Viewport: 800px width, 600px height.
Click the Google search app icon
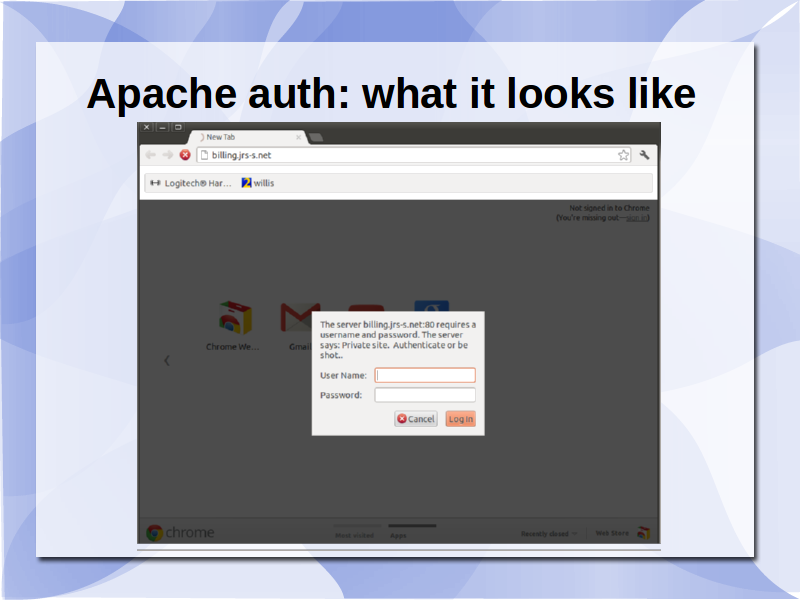[432, 306]
